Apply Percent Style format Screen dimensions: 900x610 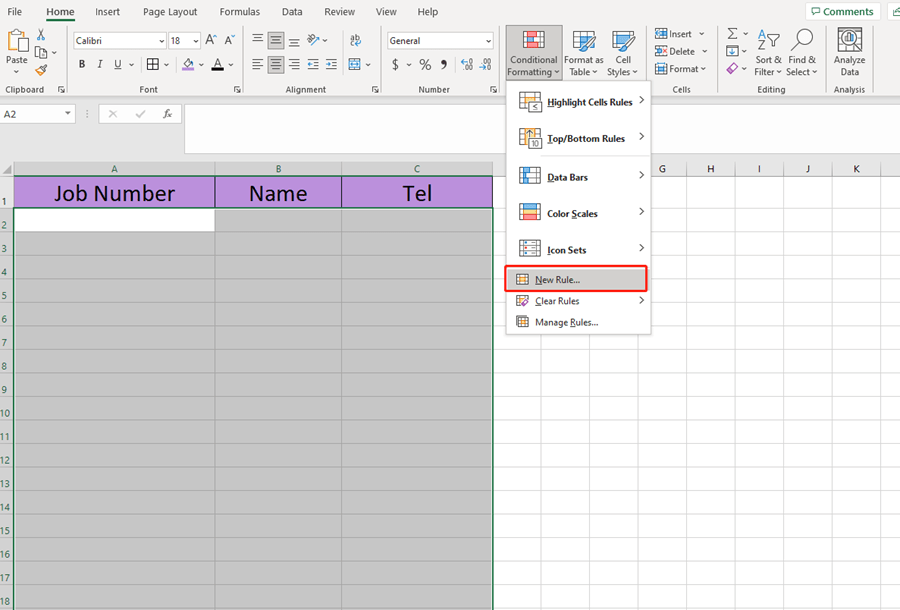425,64
